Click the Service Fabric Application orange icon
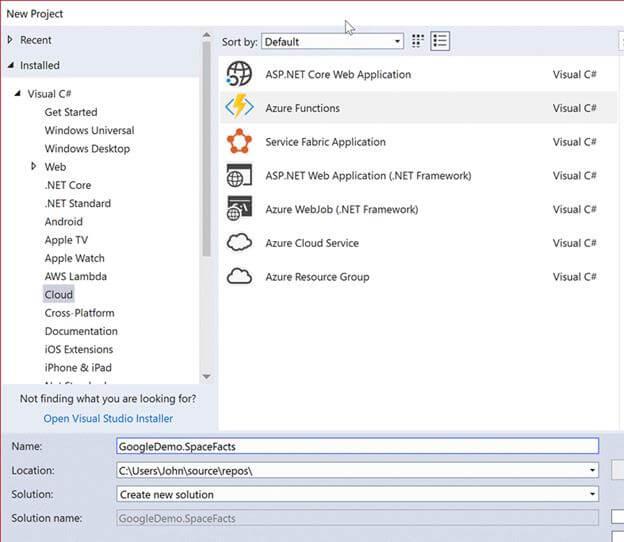 pos(239,141)
